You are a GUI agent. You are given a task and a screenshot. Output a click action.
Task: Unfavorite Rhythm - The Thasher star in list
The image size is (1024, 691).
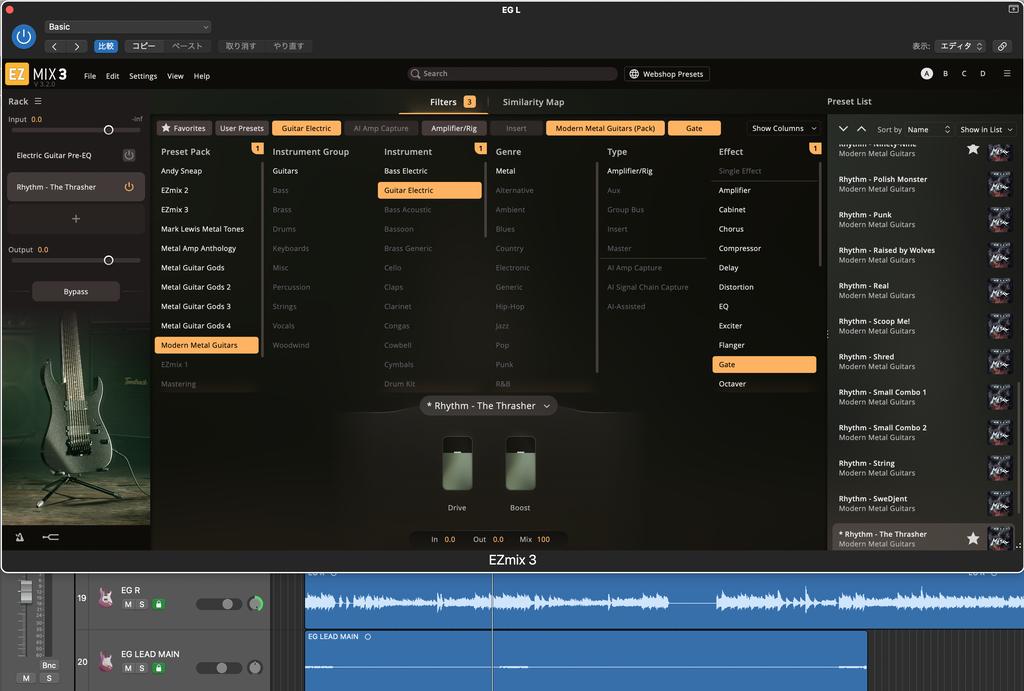[972, 538]
